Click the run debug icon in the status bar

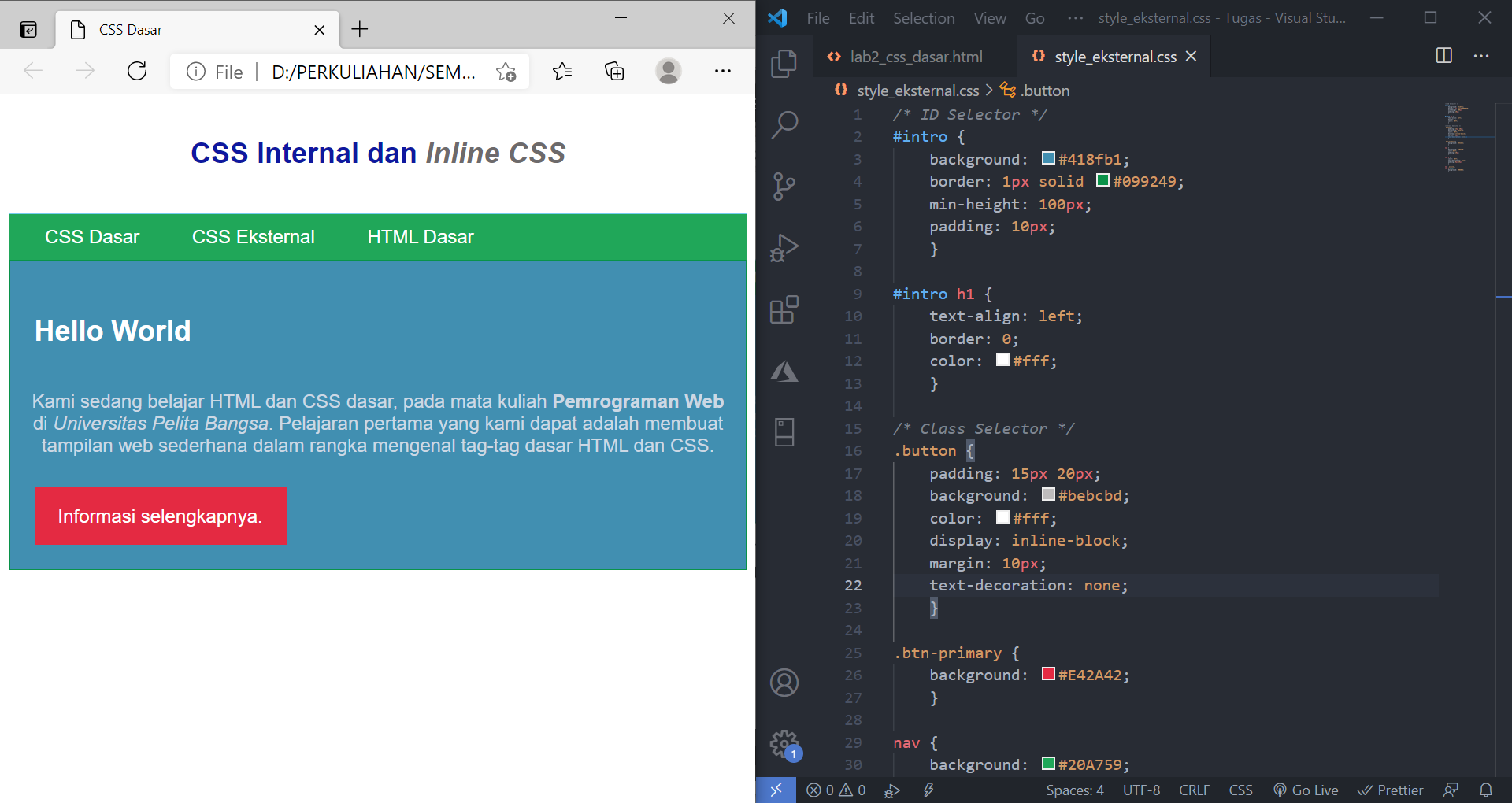(x=892, y=790)
